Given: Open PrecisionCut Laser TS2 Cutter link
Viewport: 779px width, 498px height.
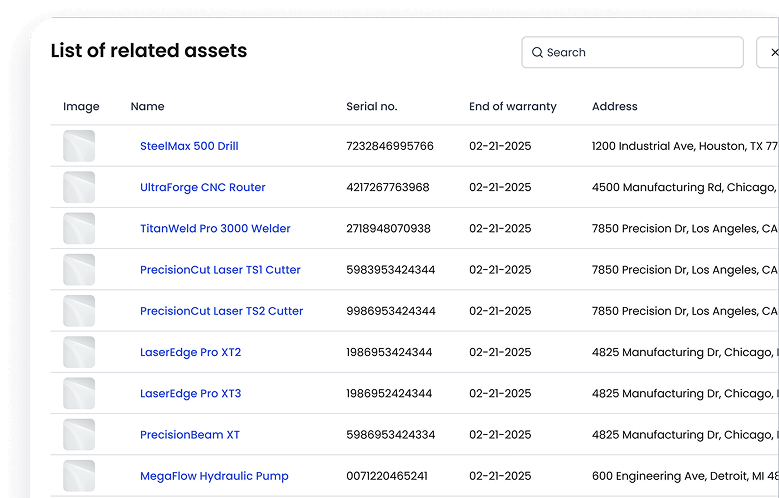Looking at the screenshot, I should tap(221, 311).
